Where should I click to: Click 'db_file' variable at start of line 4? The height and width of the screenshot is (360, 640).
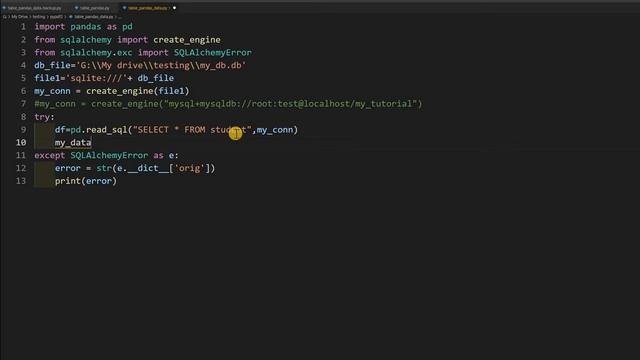click(52, 65)
